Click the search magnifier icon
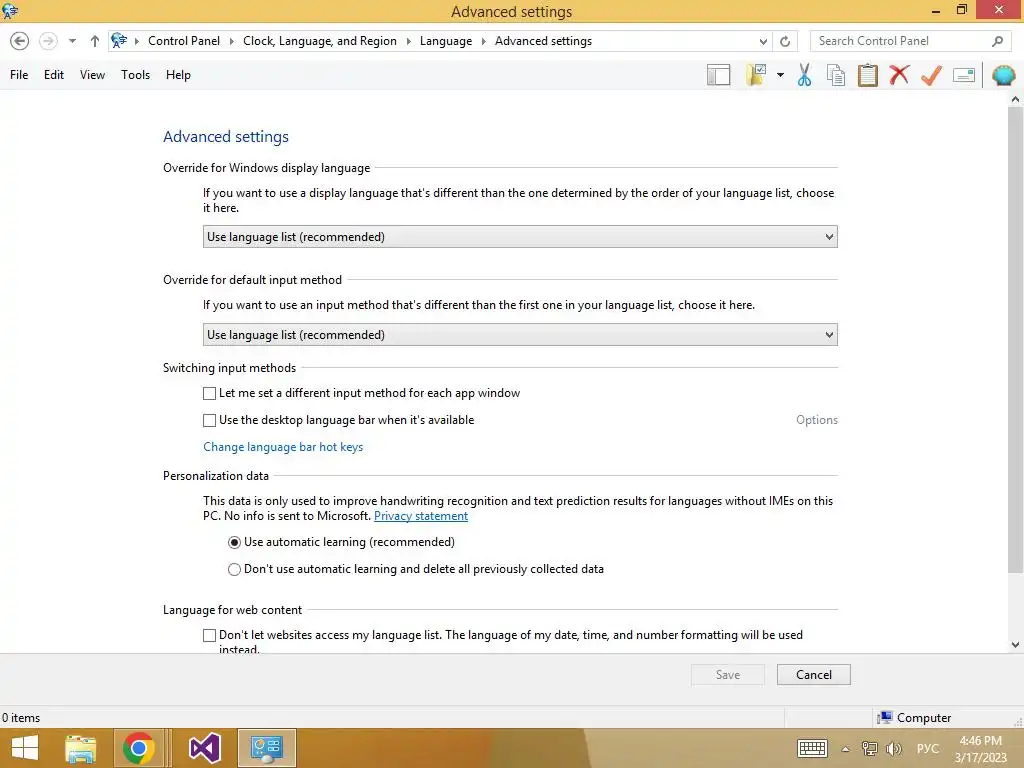This screenshot has width=1024, height=768. tap(997, 41)
